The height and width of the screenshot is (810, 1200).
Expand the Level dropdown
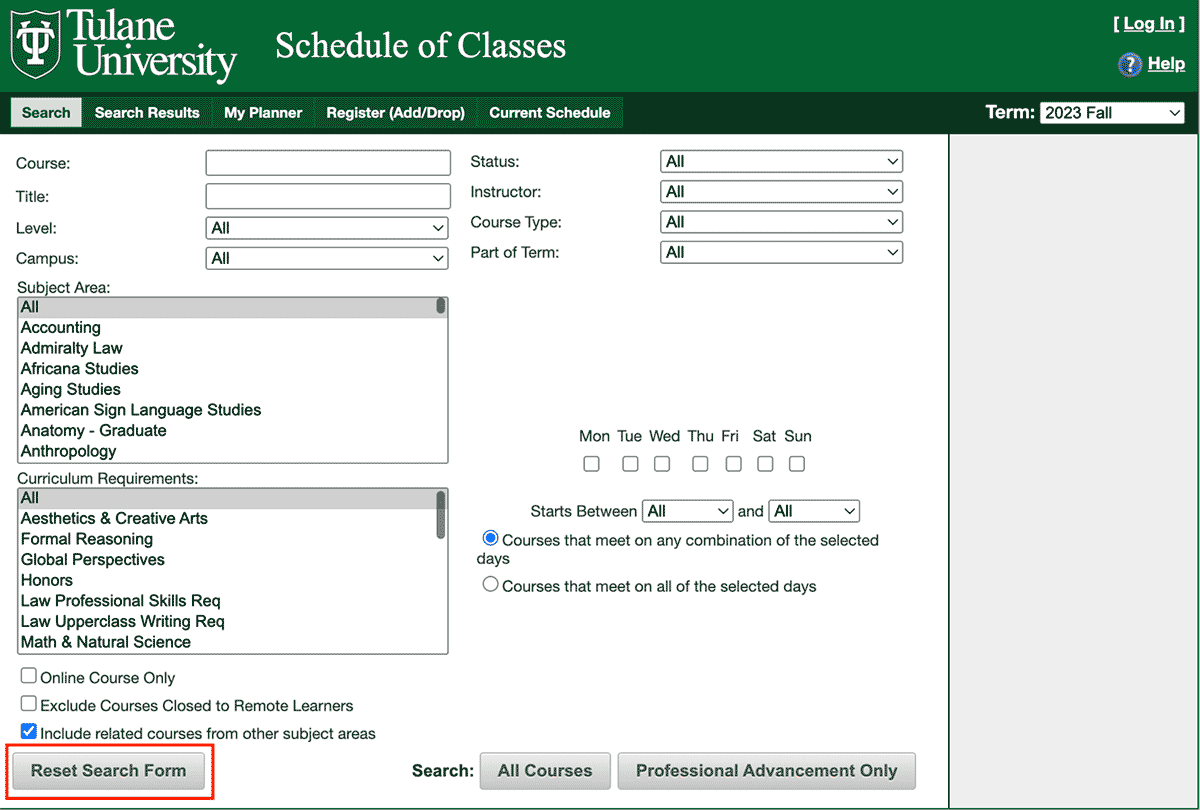point(327,228)
